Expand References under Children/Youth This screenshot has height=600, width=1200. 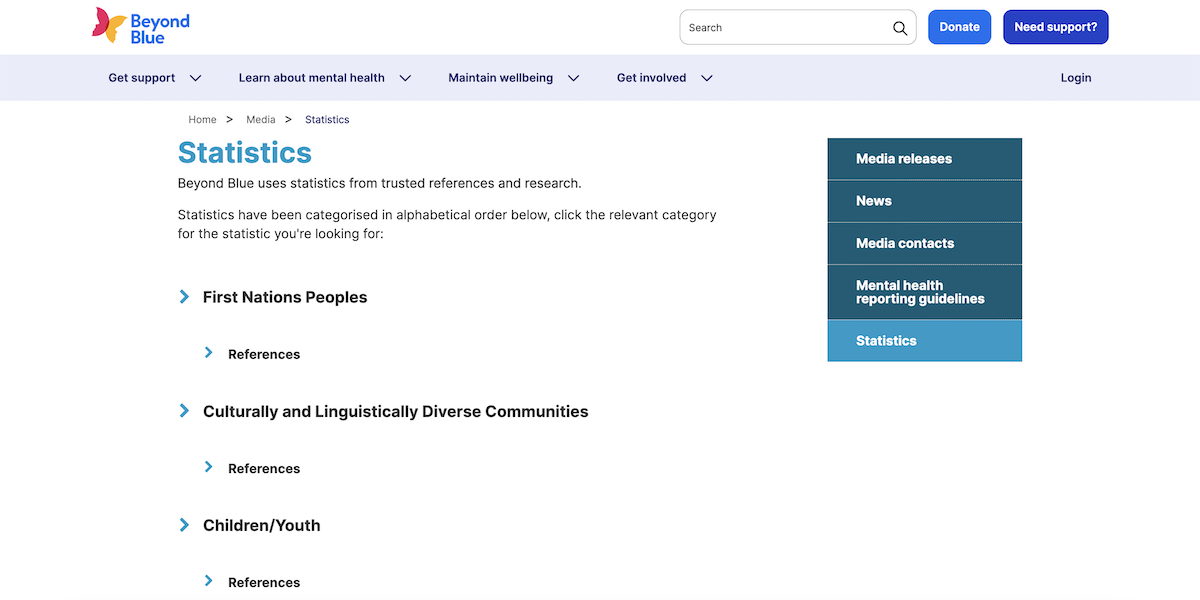pos(263,582)
